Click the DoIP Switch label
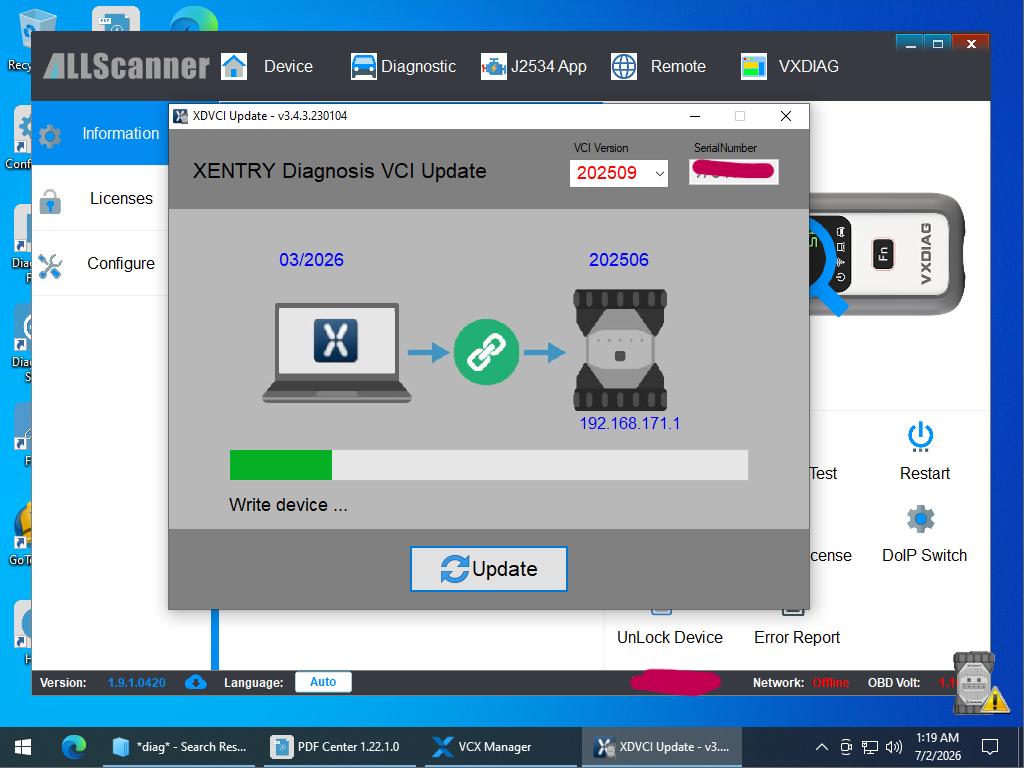The height and width of the screenshot is (768, 1024). 924,555
